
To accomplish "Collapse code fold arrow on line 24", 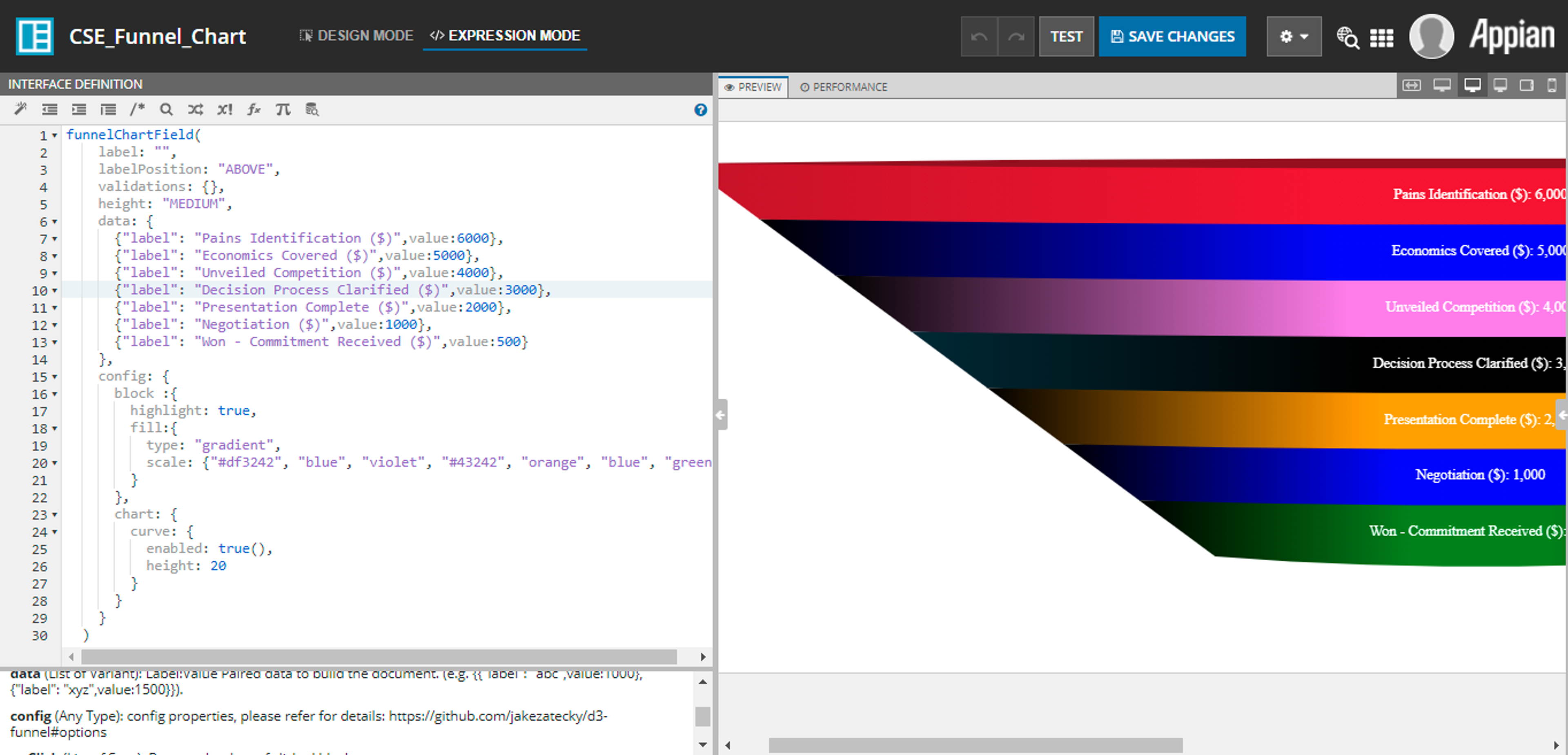I will pyautogui.click(x=55, y=532).
